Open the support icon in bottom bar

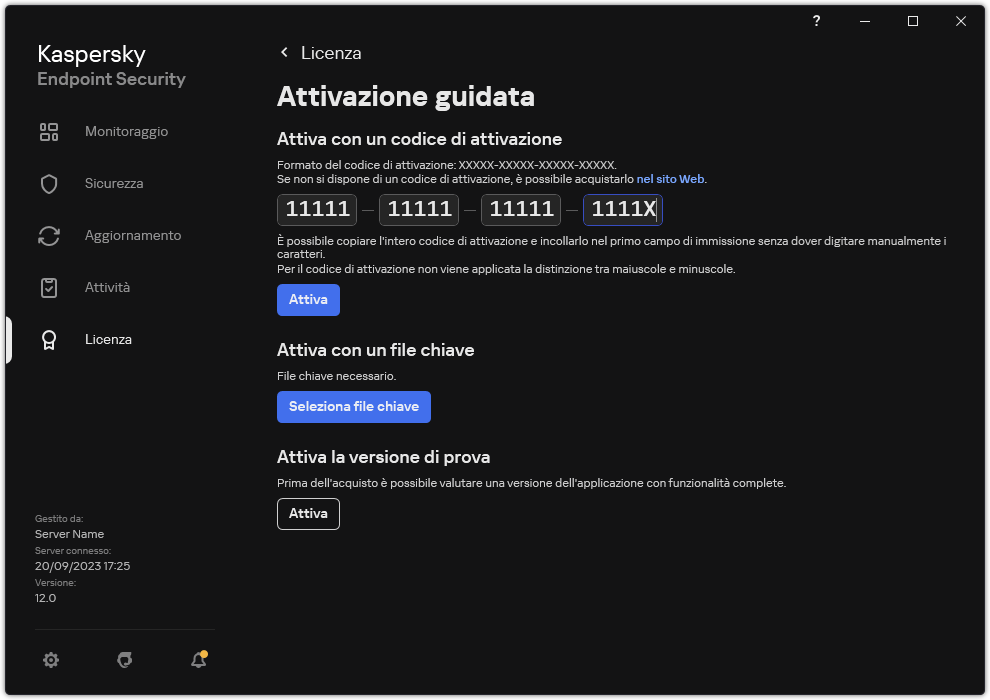[x=124, y=660]
